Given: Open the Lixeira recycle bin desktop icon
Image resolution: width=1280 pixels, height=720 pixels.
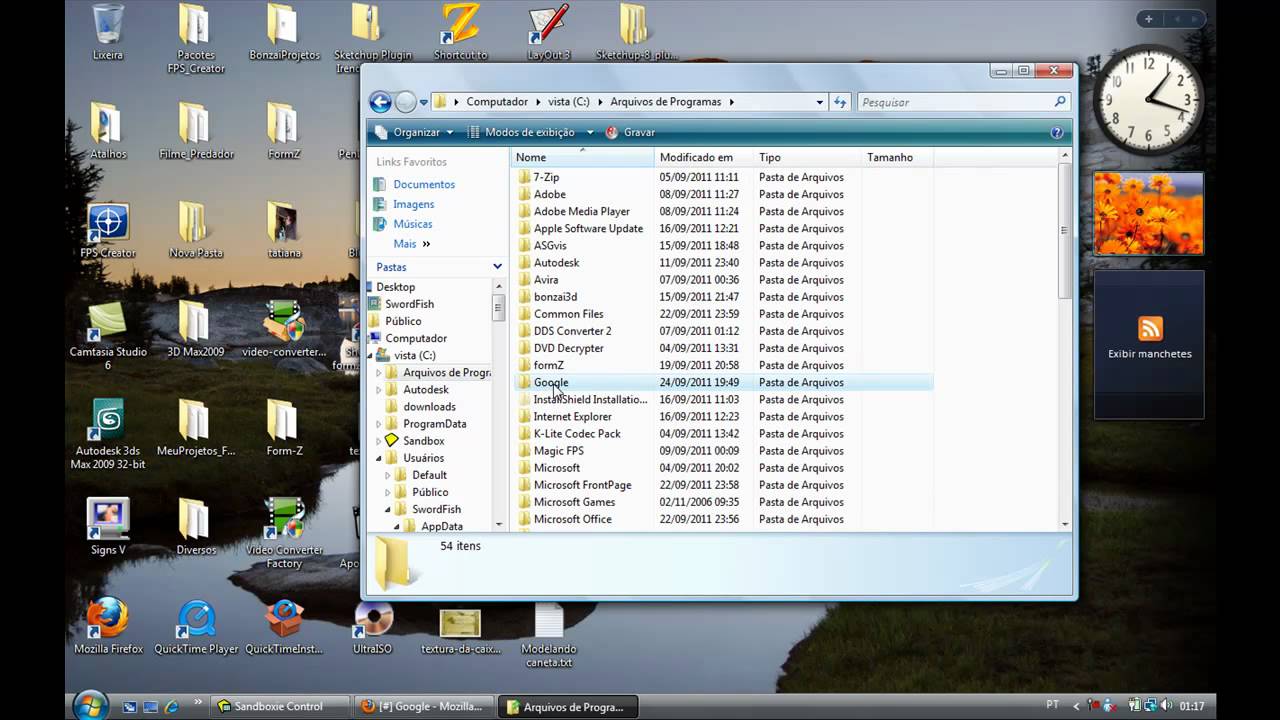Looking at the screenshot, I should [x=108, y=31].
